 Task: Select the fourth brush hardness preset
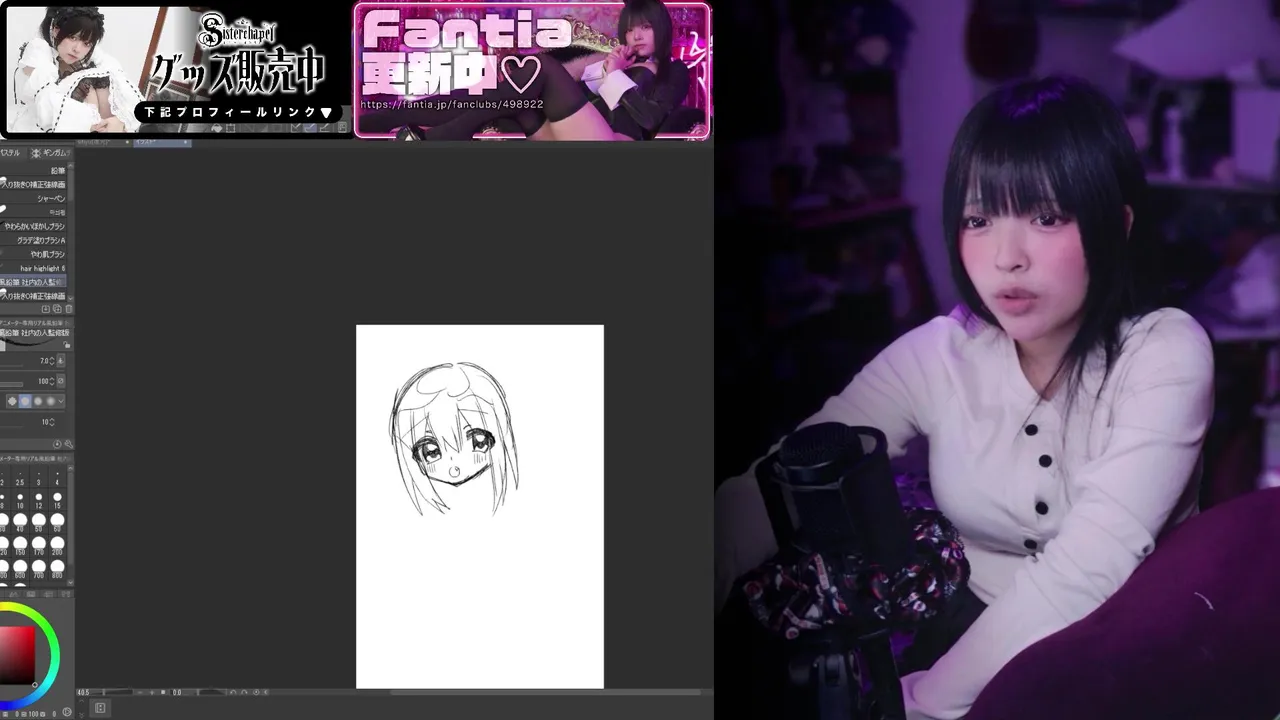tap(50, 401)
